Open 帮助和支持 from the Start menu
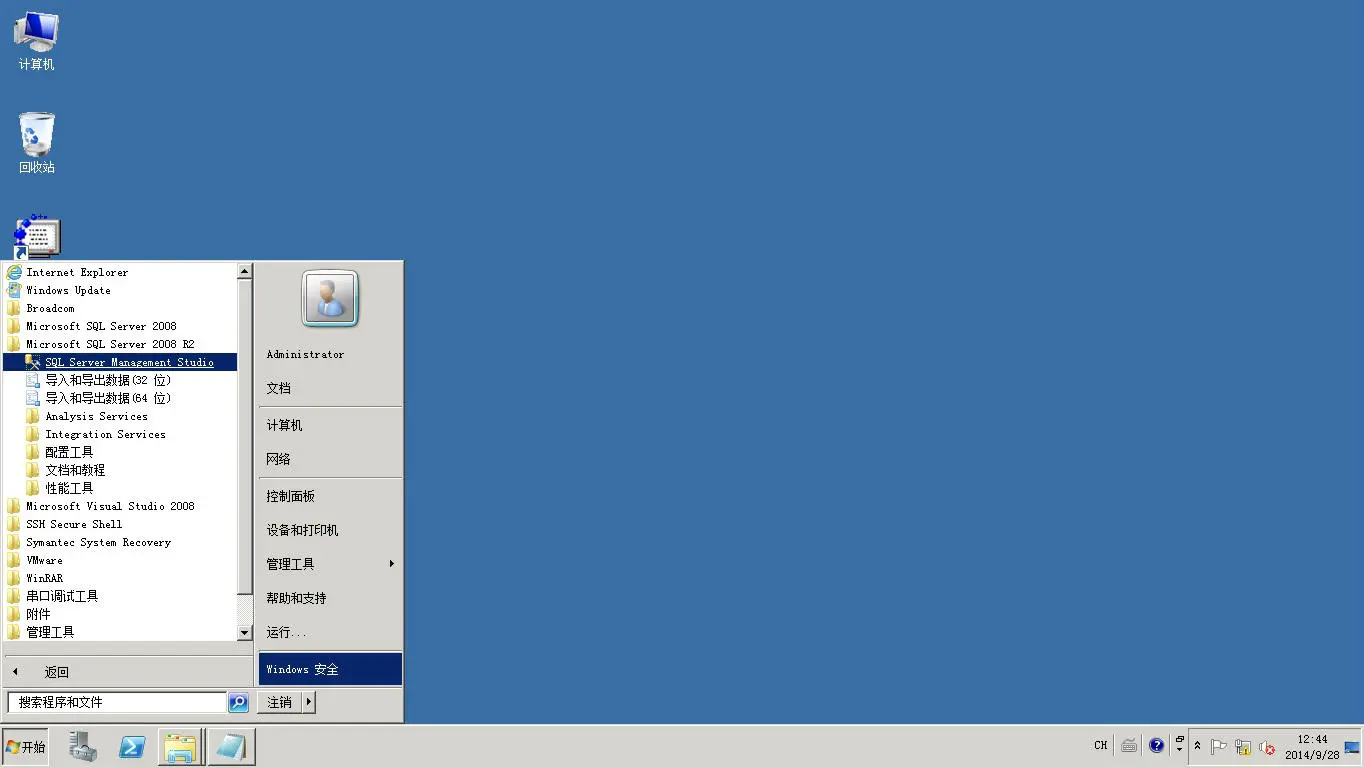The height and width of the screenshot is (768, 1364). click(330, 598)
